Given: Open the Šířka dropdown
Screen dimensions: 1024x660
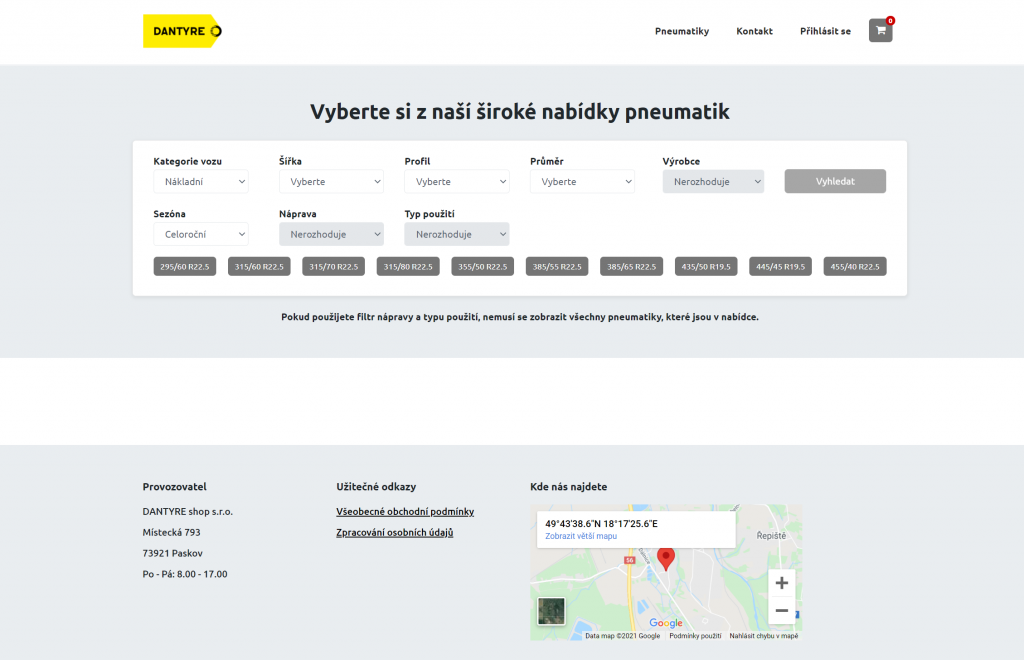Looking at the screenshot, I should point(331,181).
